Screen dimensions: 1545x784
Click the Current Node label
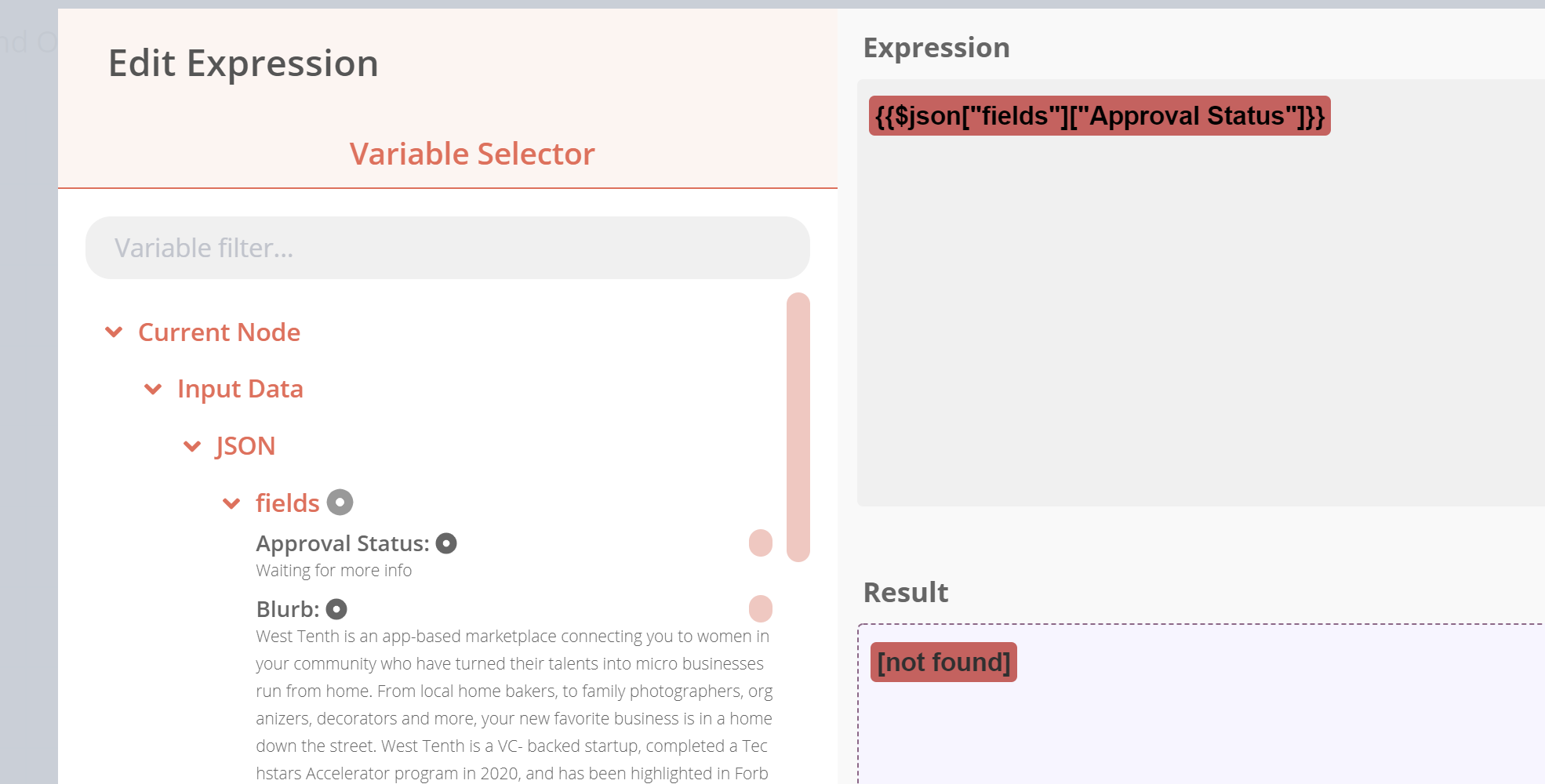tap(219, 332)
